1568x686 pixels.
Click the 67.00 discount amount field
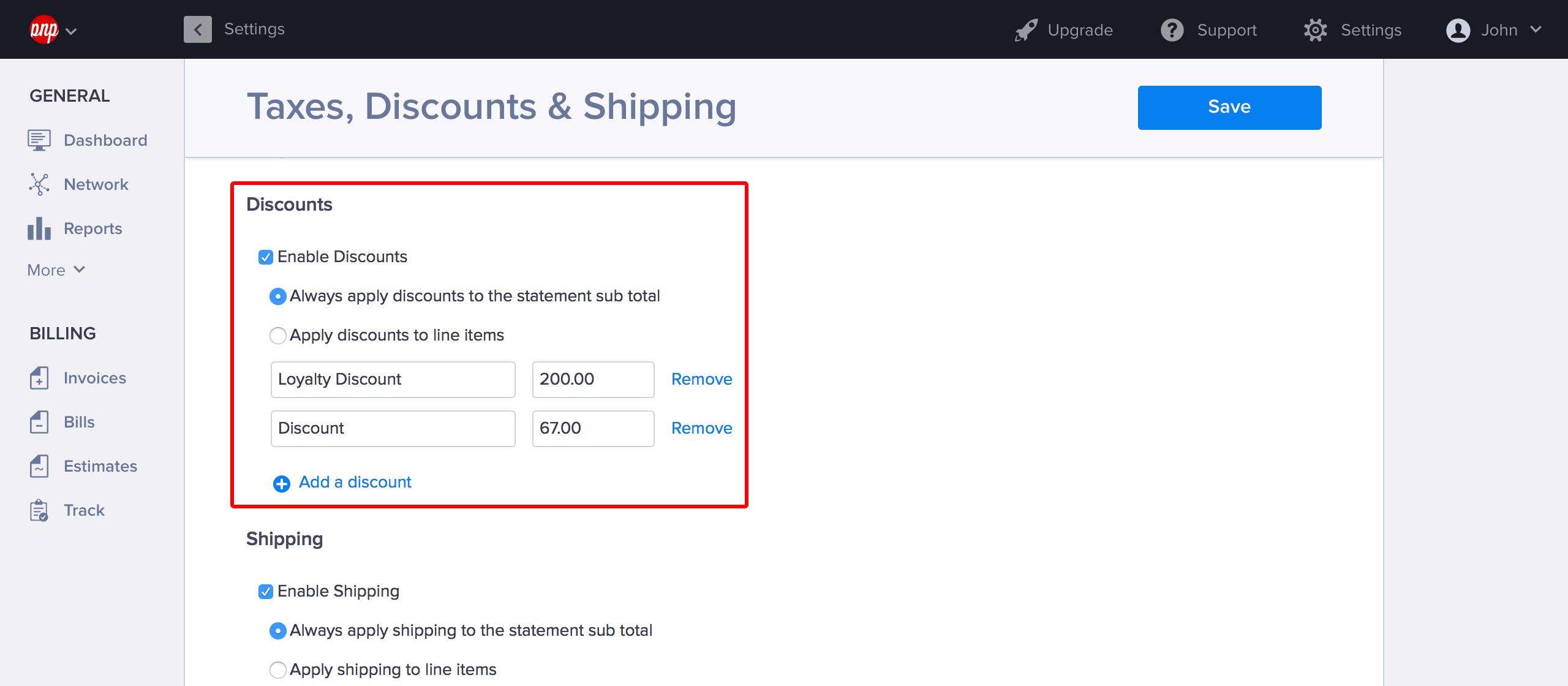point(592,428)
